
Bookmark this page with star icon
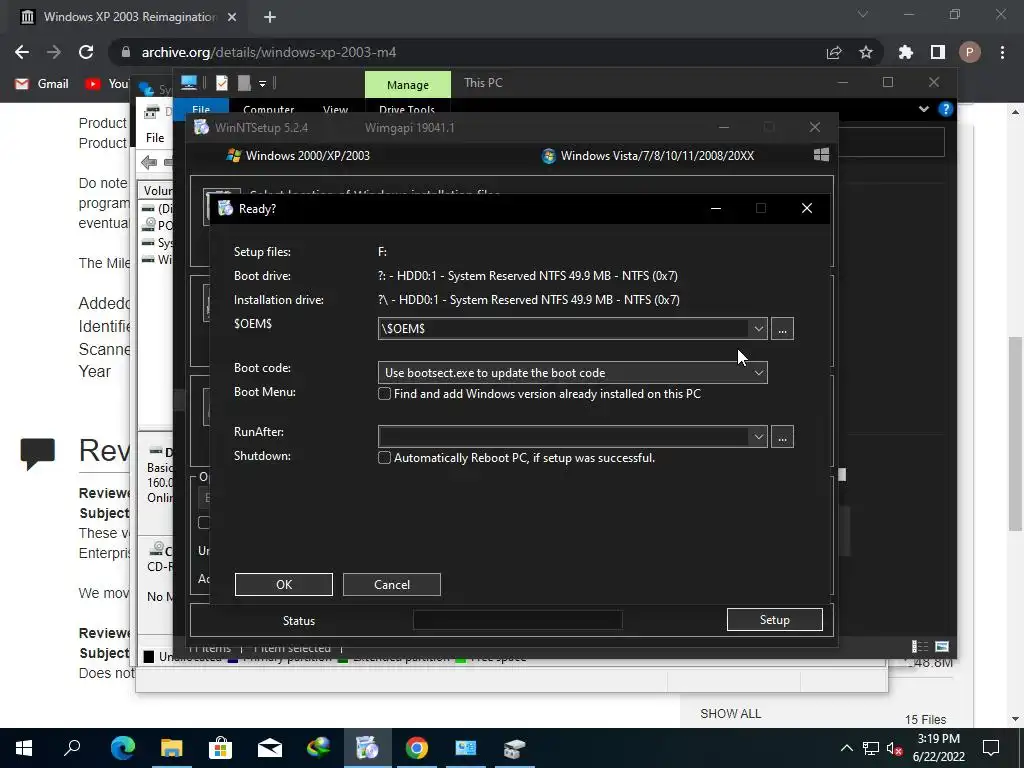(x=866, y=52)
